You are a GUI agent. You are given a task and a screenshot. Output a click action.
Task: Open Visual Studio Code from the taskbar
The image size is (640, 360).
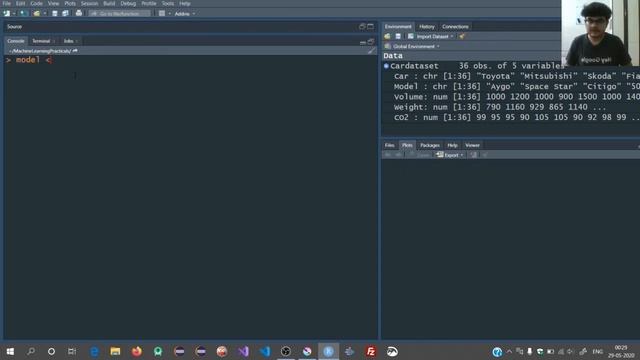point(264,351)
